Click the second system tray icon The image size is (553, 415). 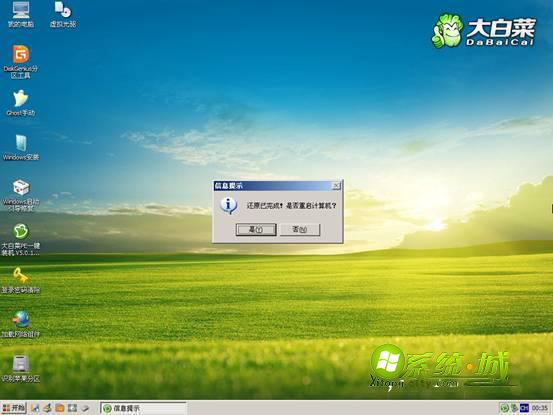coord(514,408)
